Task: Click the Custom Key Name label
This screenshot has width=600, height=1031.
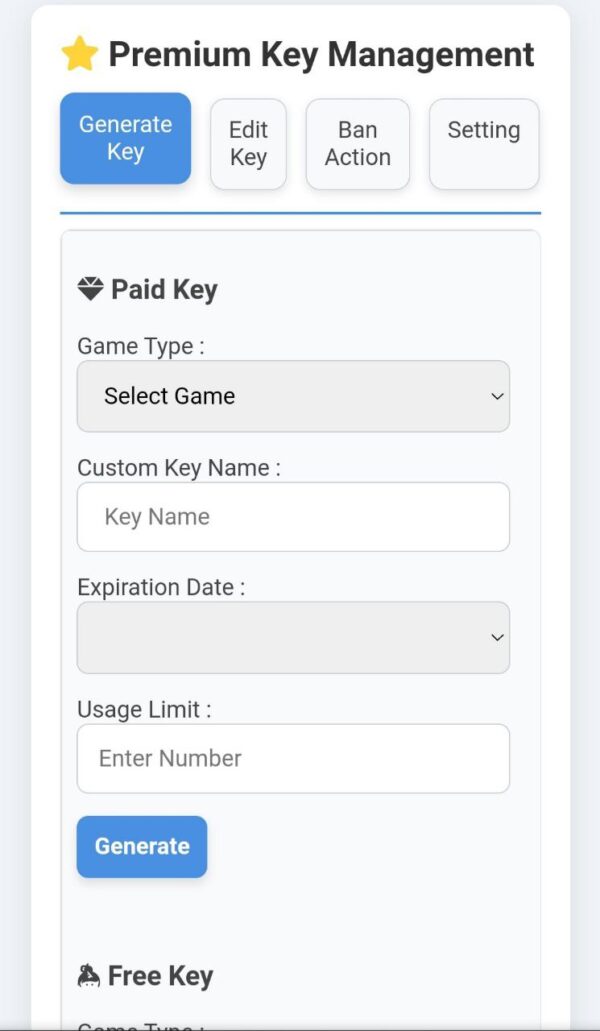Action: point(179,468)
